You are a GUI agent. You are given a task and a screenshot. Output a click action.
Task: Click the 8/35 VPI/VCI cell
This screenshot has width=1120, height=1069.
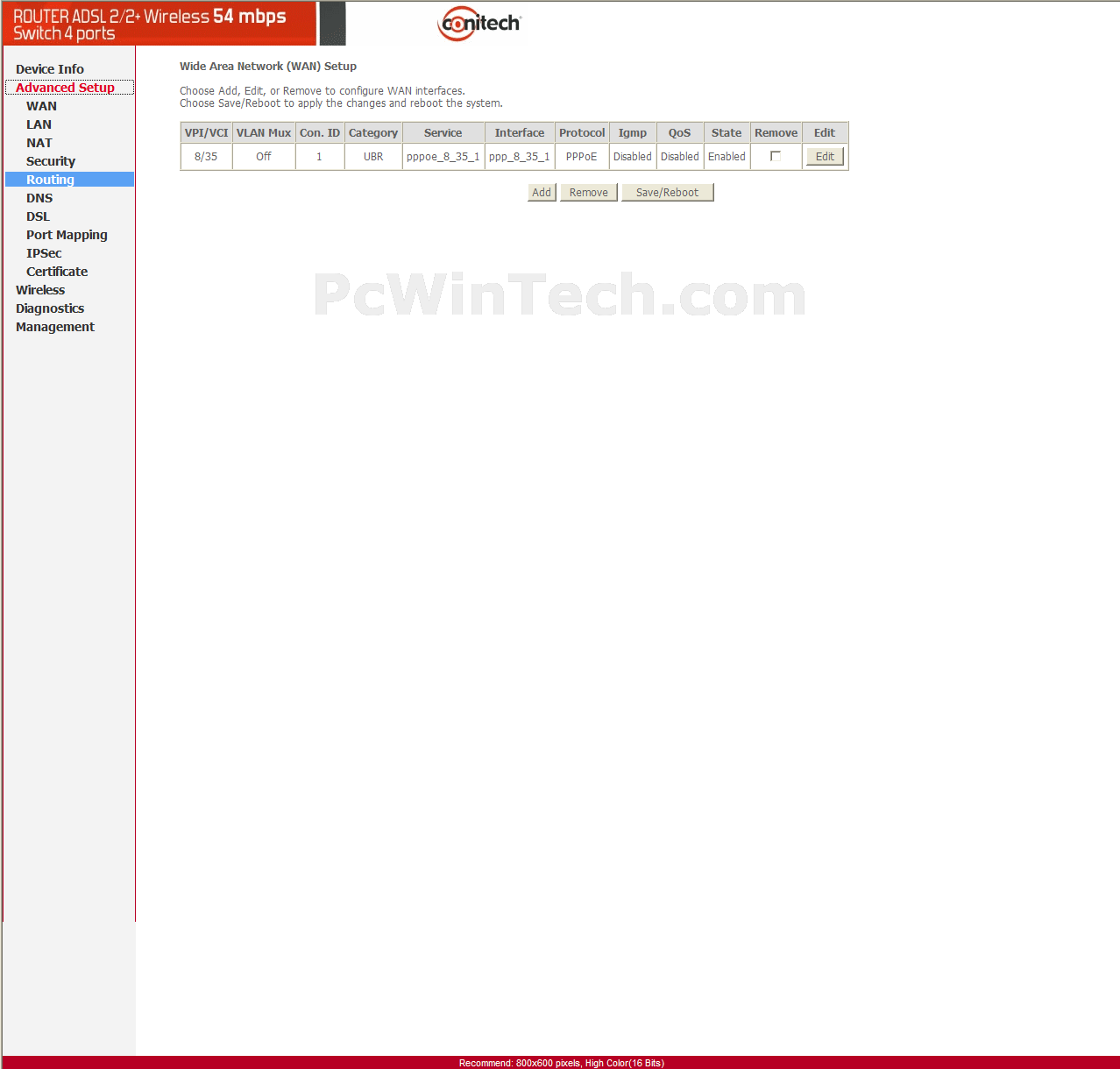click(x=206, y=157)
